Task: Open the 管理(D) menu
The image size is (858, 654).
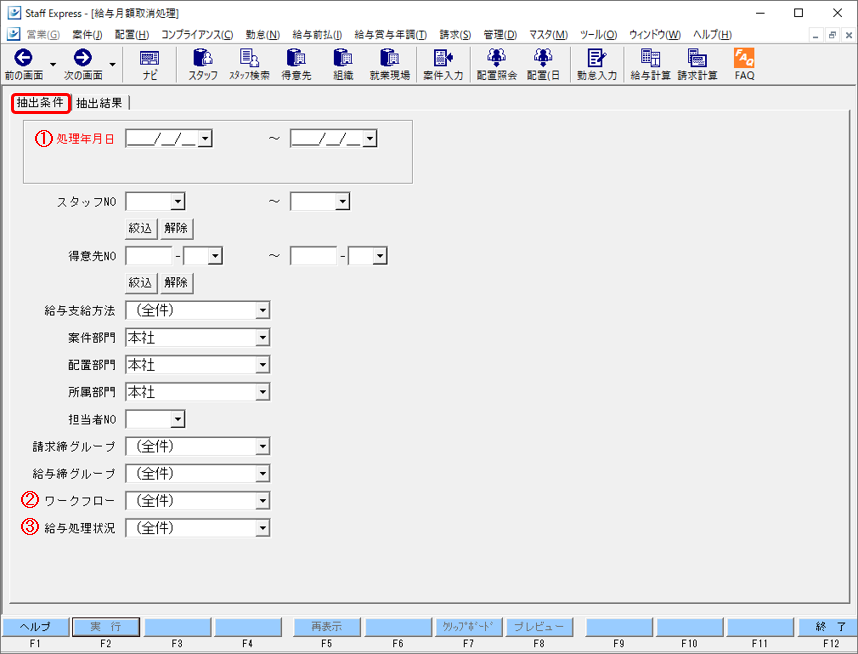Action: (x=500, y=34)
